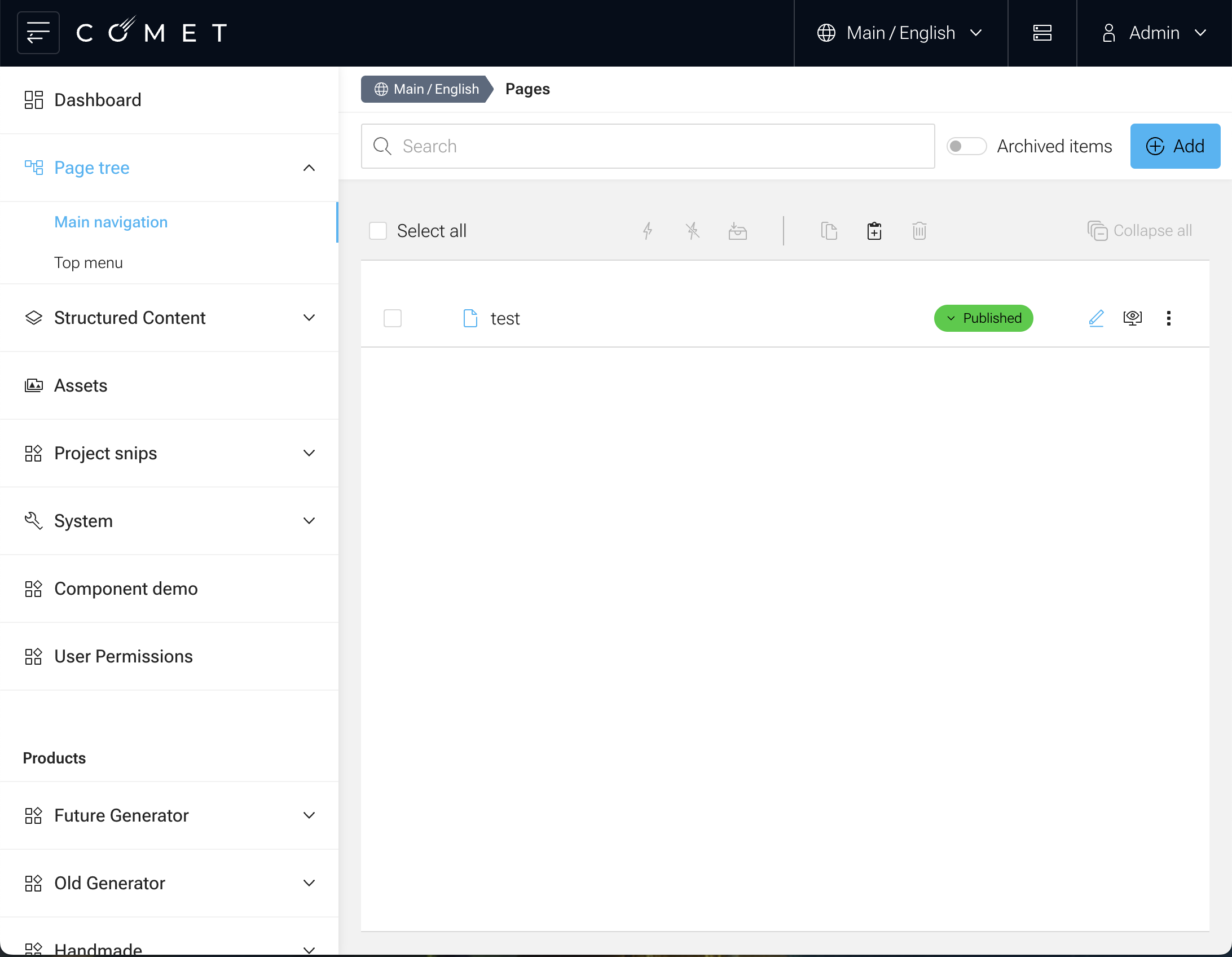The image size is (1232, 957).
Task: Click the paste clipboard toolbar icon
Action: pyautogui.click(x=874, y=231)
